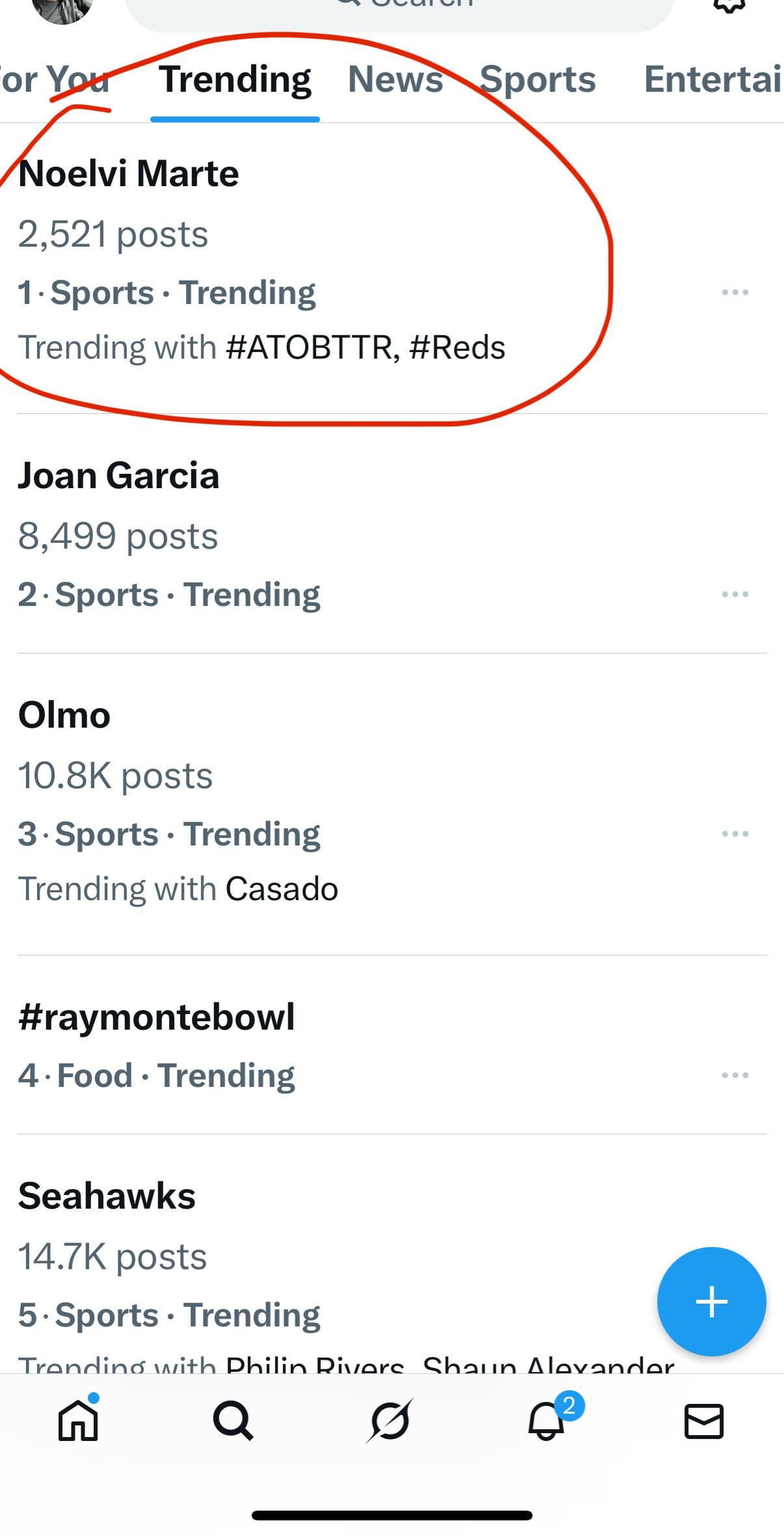Open more options for Olmo trend

point(735,834)
